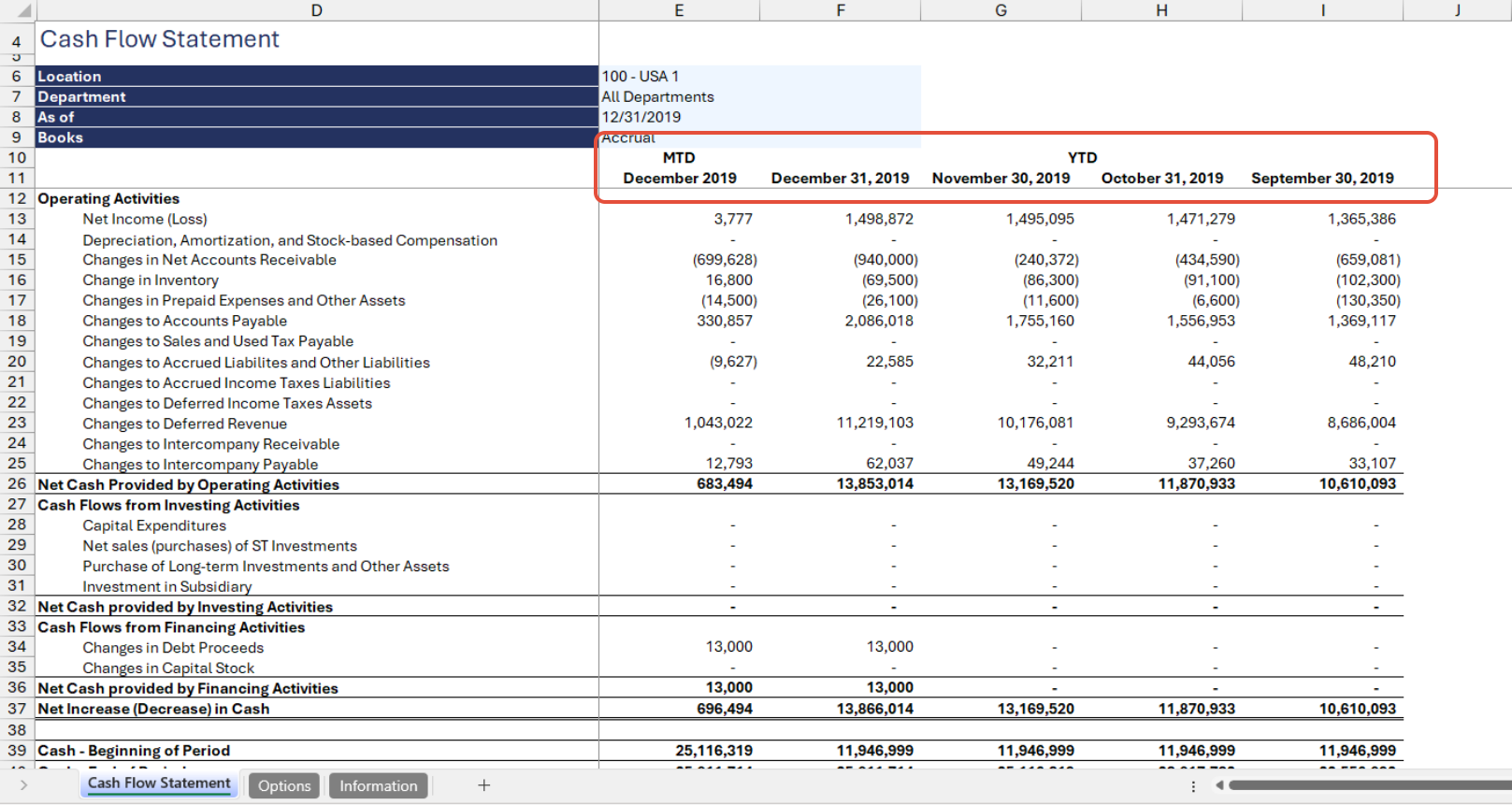Click the Books label cell
This screenshot has width=1512, height=805.
point(317,137)
